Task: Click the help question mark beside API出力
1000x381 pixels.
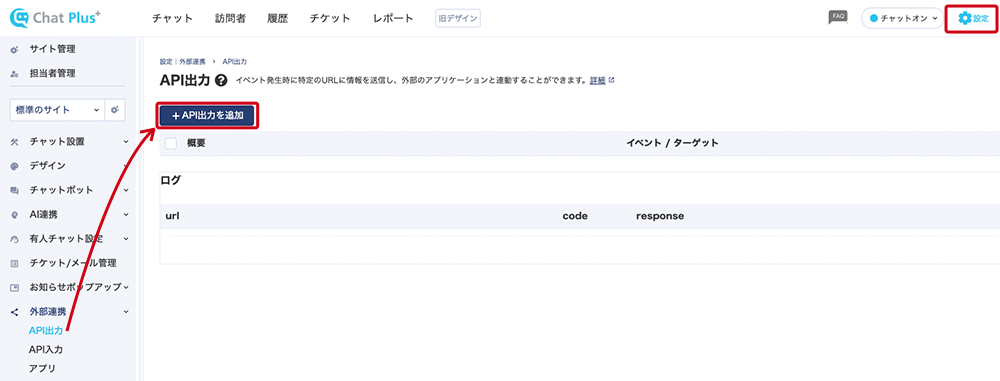Action: pyautogui.click(x=221, y=81)
